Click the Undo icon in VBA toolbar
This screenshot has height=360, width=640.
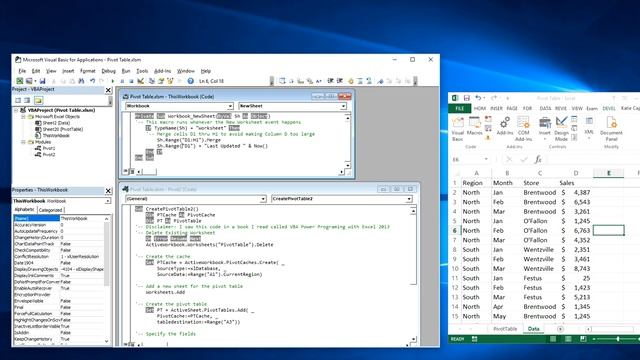click(x=93, y=81)
